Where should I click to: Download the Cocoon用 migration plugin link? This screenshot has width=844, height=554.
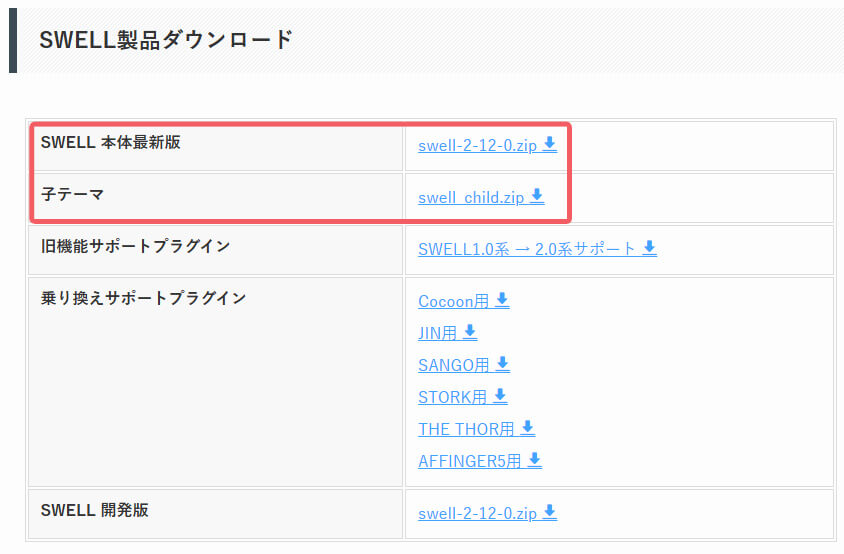pos(453,301)
